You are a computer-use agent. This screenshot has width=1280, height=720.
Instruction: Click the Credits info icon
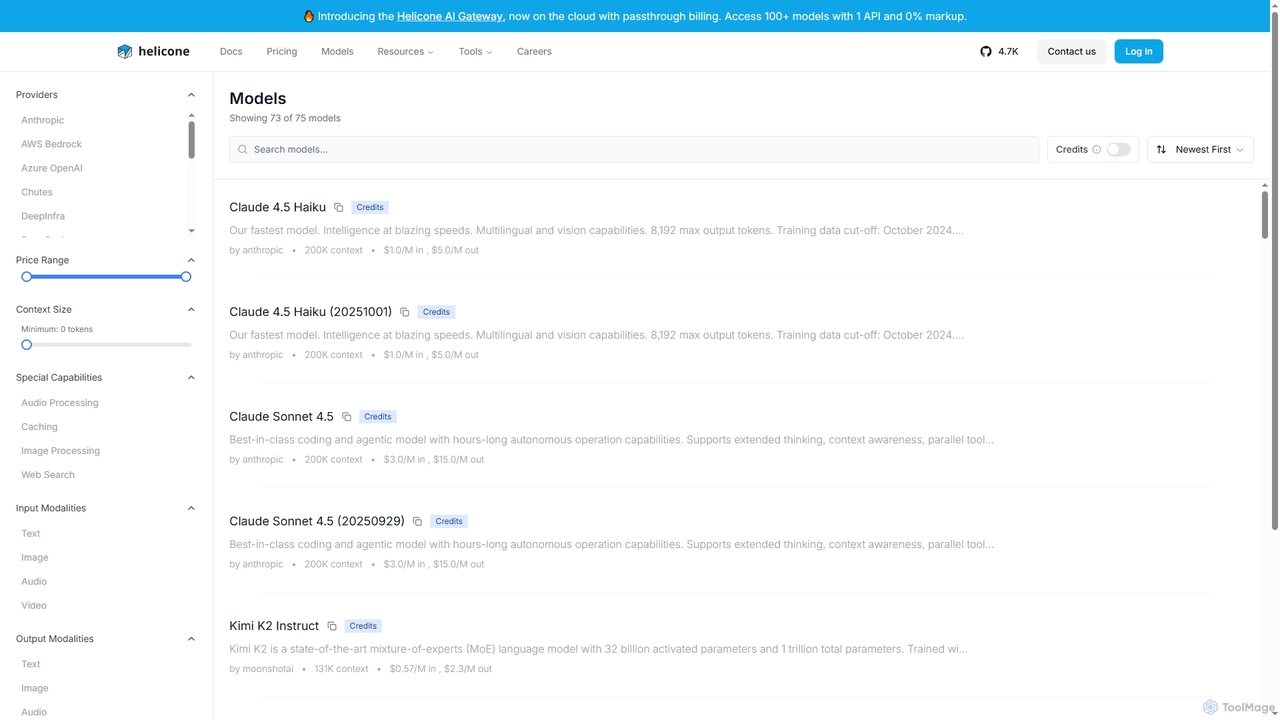(x=1097, y=149)
